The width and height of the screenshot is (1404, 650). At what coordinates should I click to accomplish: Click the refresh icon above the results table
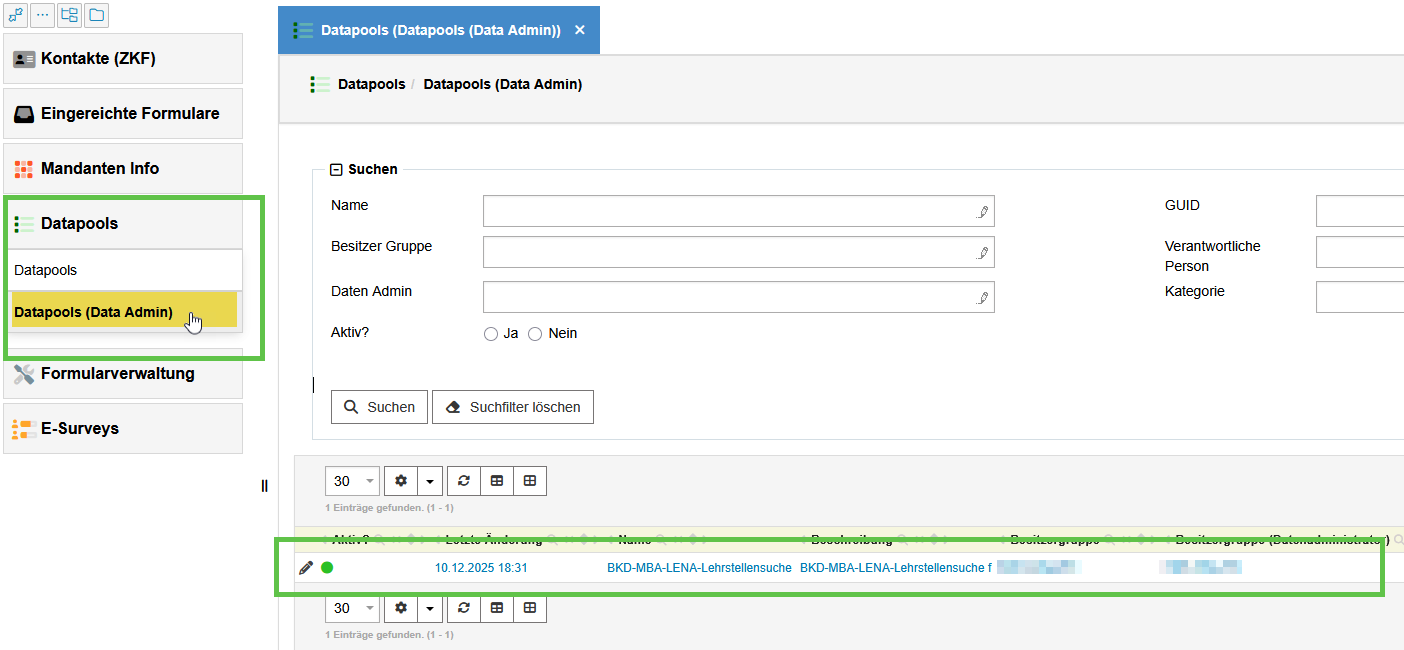coord(463,481)
